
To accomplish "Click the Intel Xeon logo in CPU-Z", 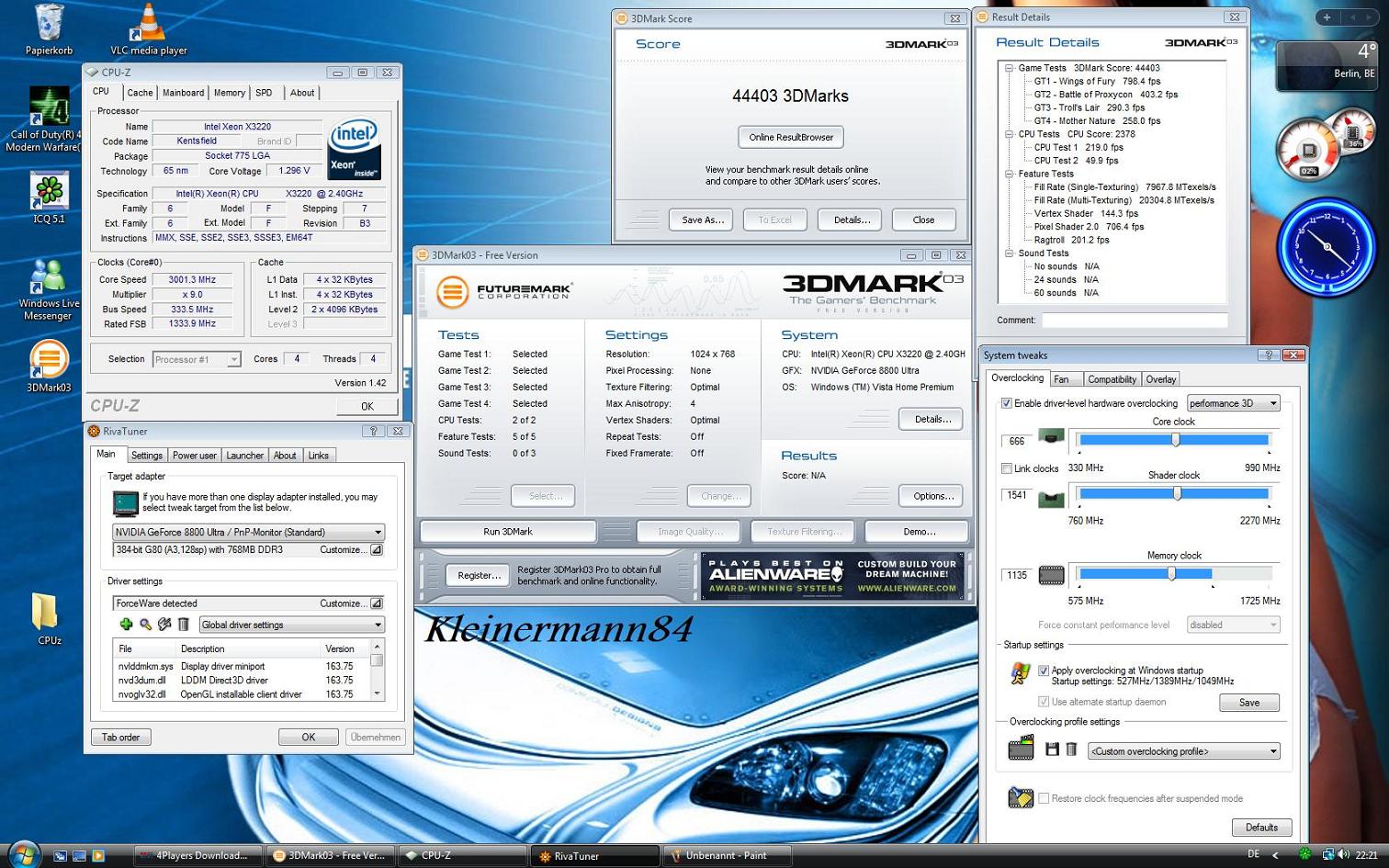I will point(355,149).
